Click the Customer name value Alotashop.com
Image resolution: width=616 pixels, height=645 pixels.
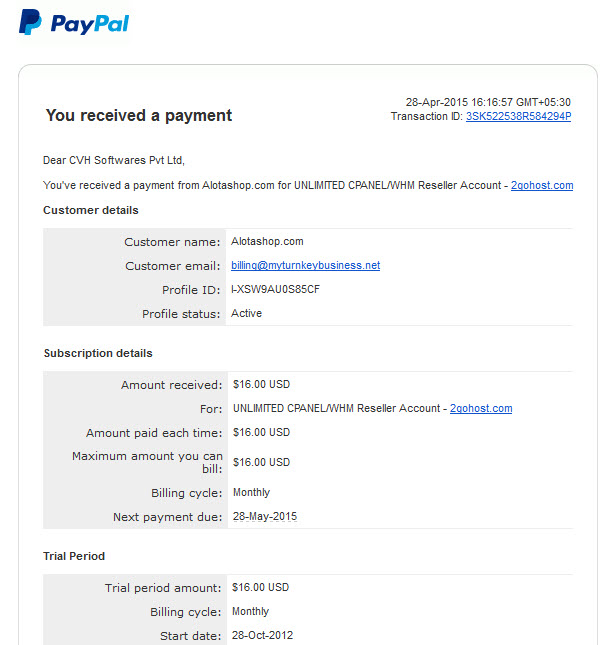click(267, 241)
